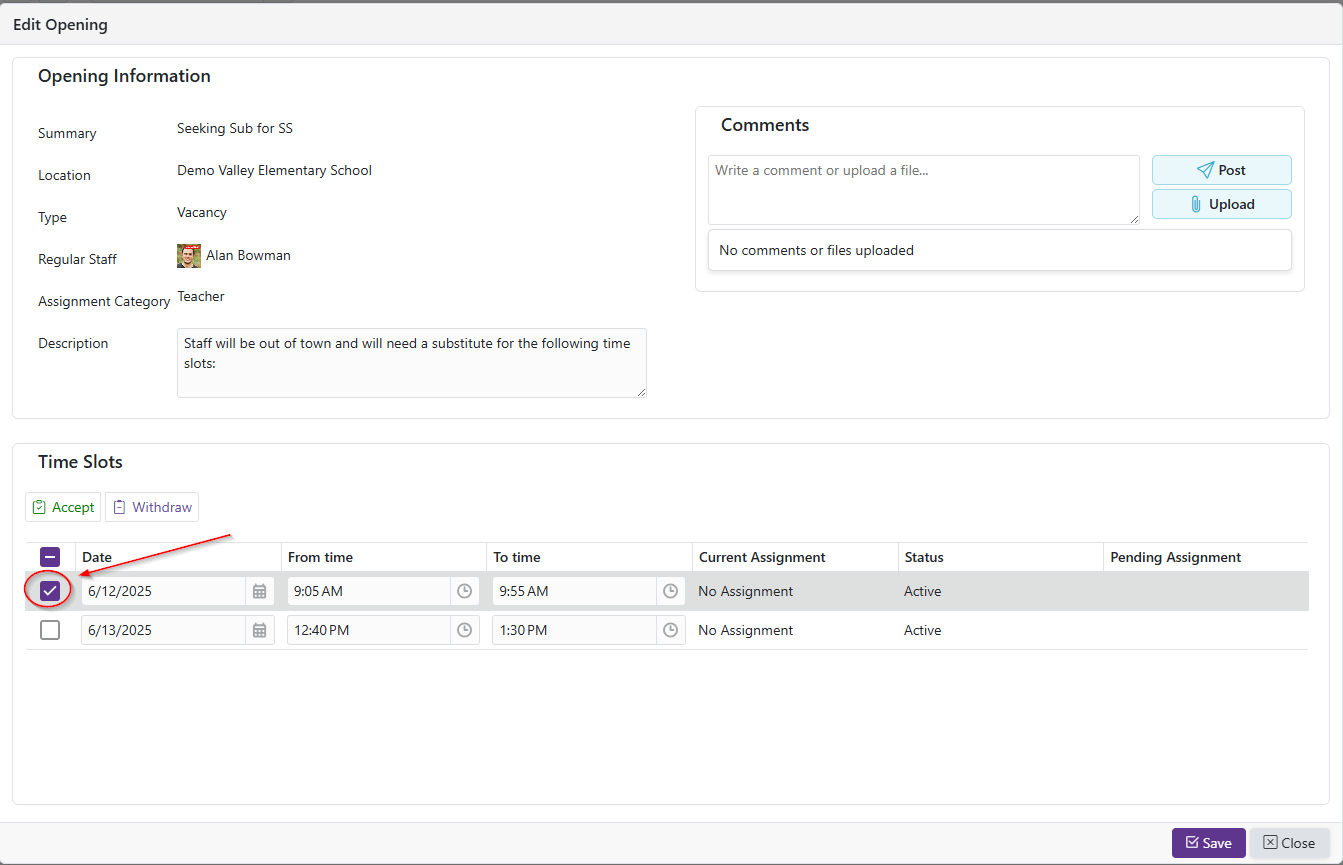This screenshot has height=865, width=1343.
Task: Click Alan Bowman's profile photo
Action: [189, 256]
